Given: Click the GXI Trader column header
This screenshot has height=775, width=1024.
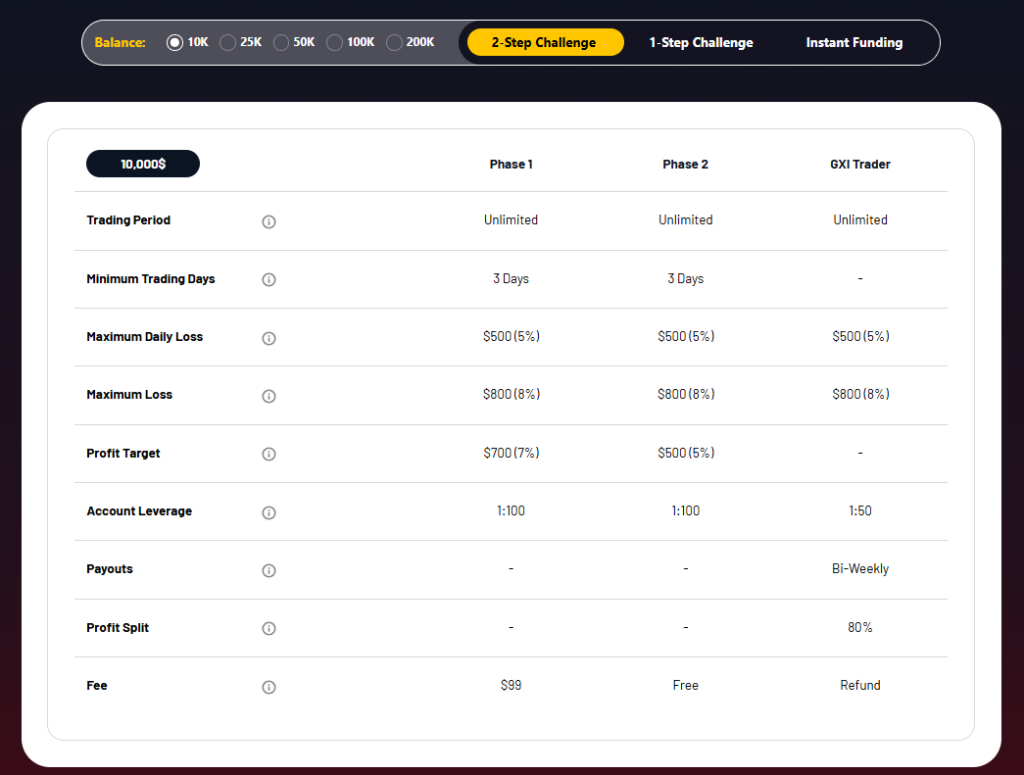Looking at the screenshot, I should 860,163.
